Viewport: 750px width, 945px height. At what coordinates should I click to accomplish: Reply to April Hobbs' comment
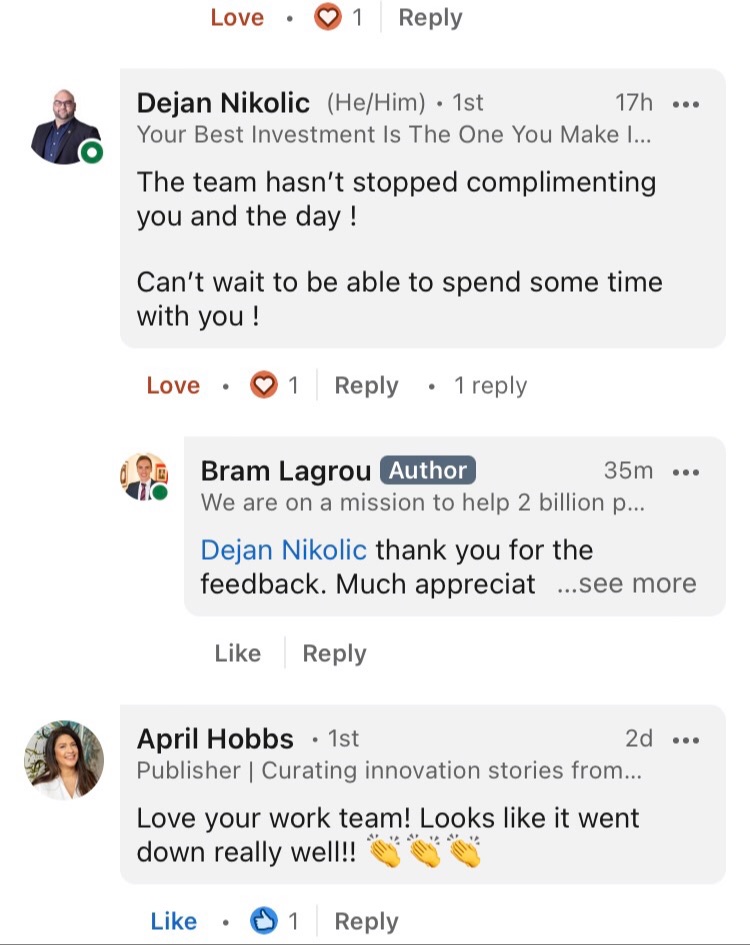coord(366,921)
